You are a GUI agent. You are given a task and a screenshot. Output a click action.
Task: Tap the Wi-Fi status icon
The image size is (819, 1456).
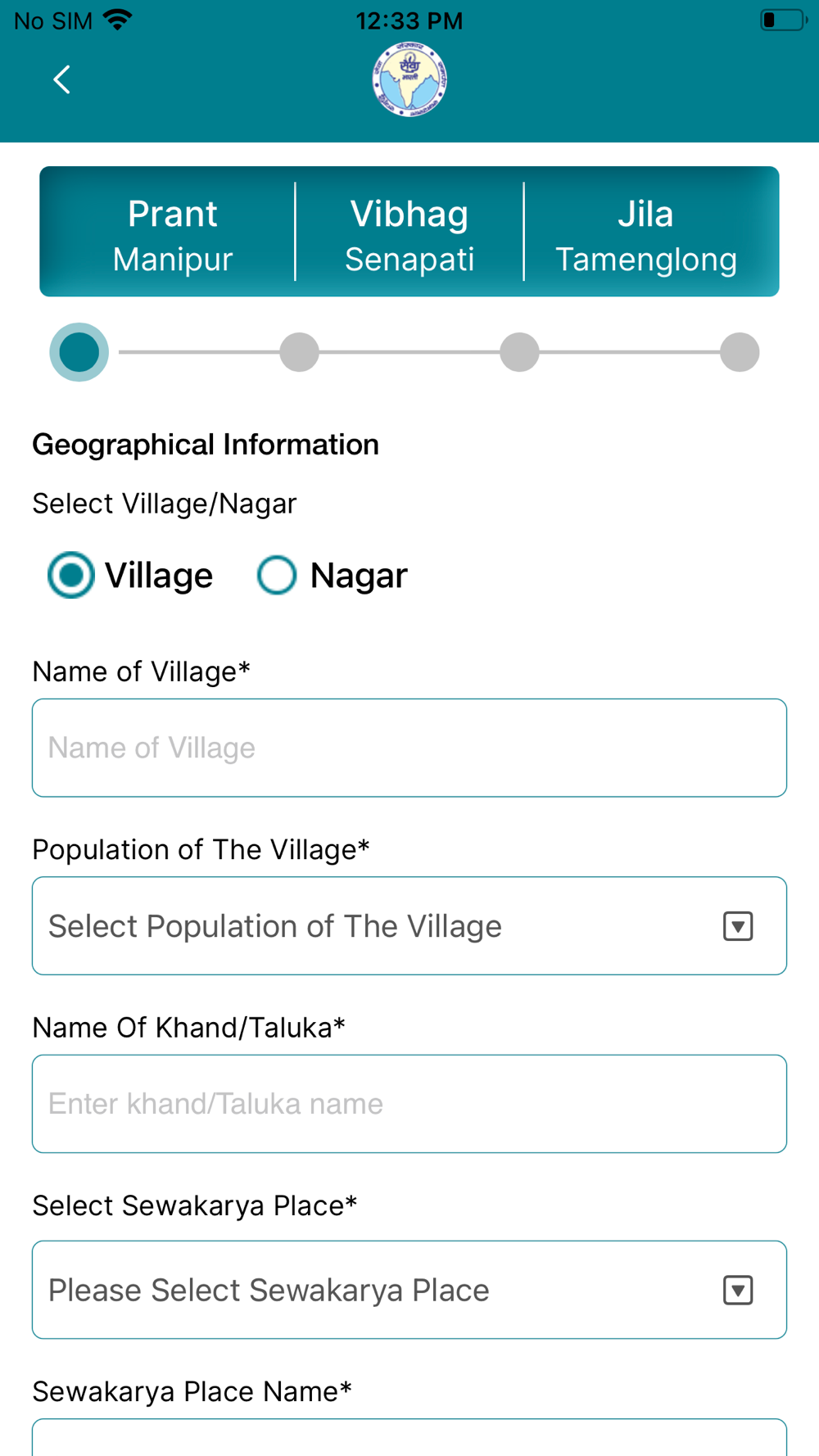118,20
